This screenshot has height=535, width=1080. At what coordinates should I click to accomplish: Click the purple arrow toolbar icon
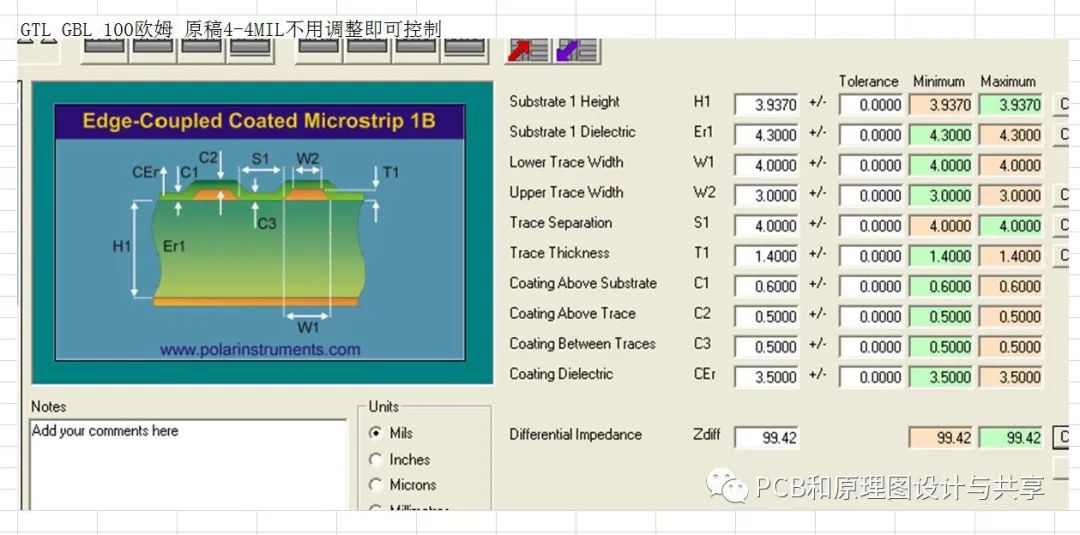coord(577,49)
